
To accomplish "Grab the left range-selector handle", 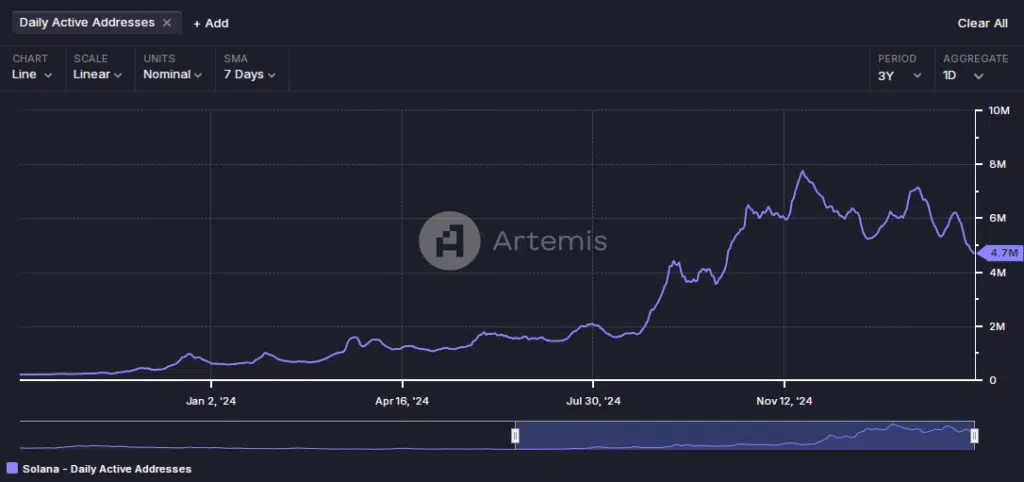I will pyautogui.click(x=515, y=436).
